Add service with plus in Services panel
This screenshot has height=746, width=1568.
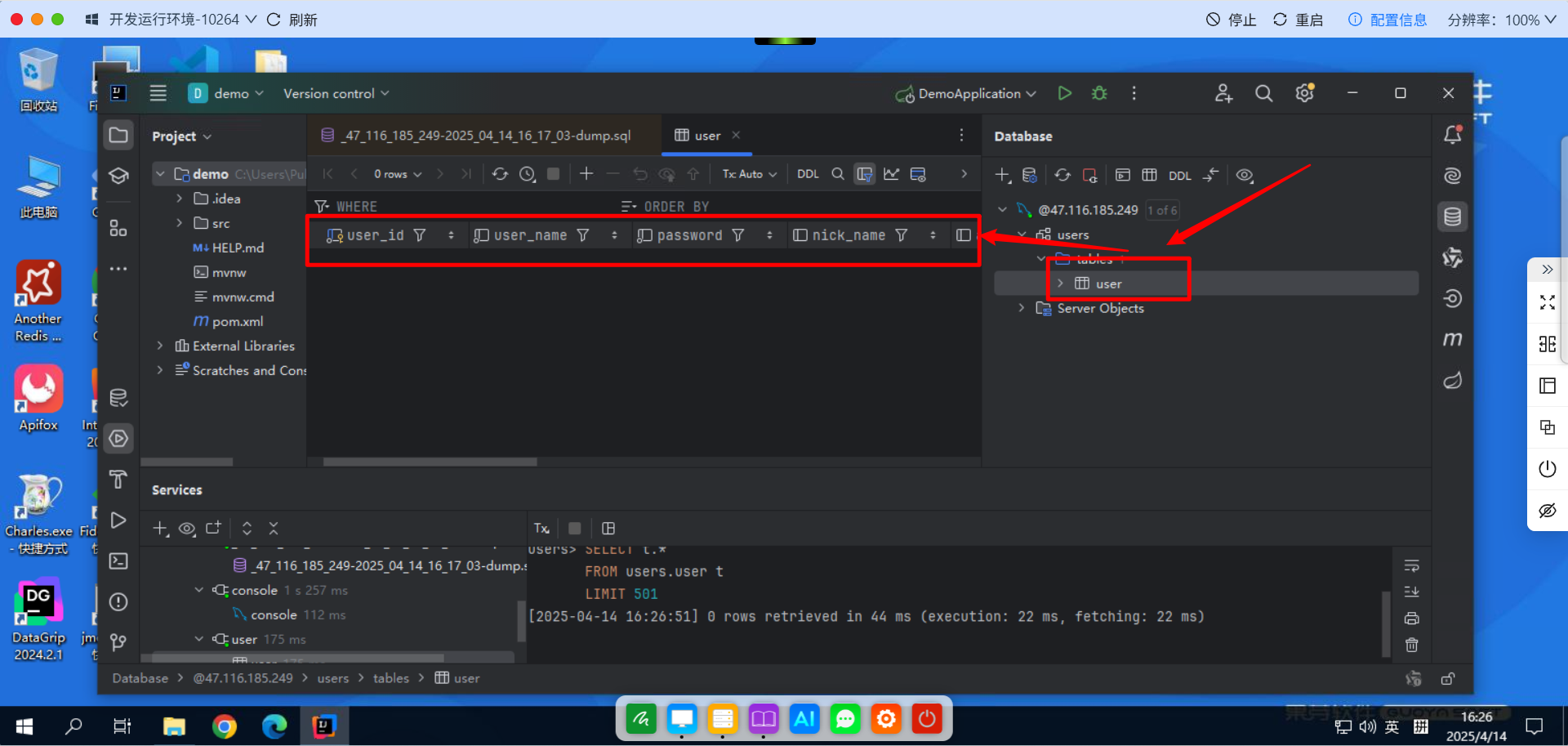click(x=161, y=529)
